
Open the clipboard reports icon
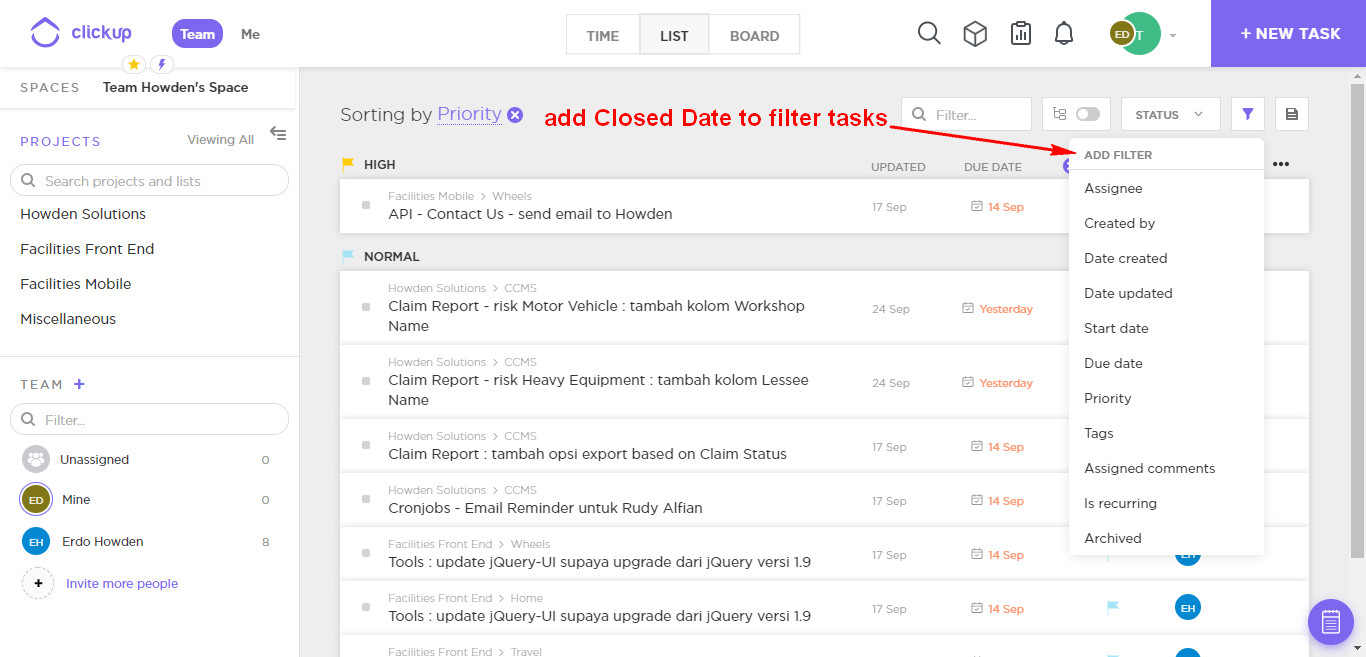point(1020,34)
